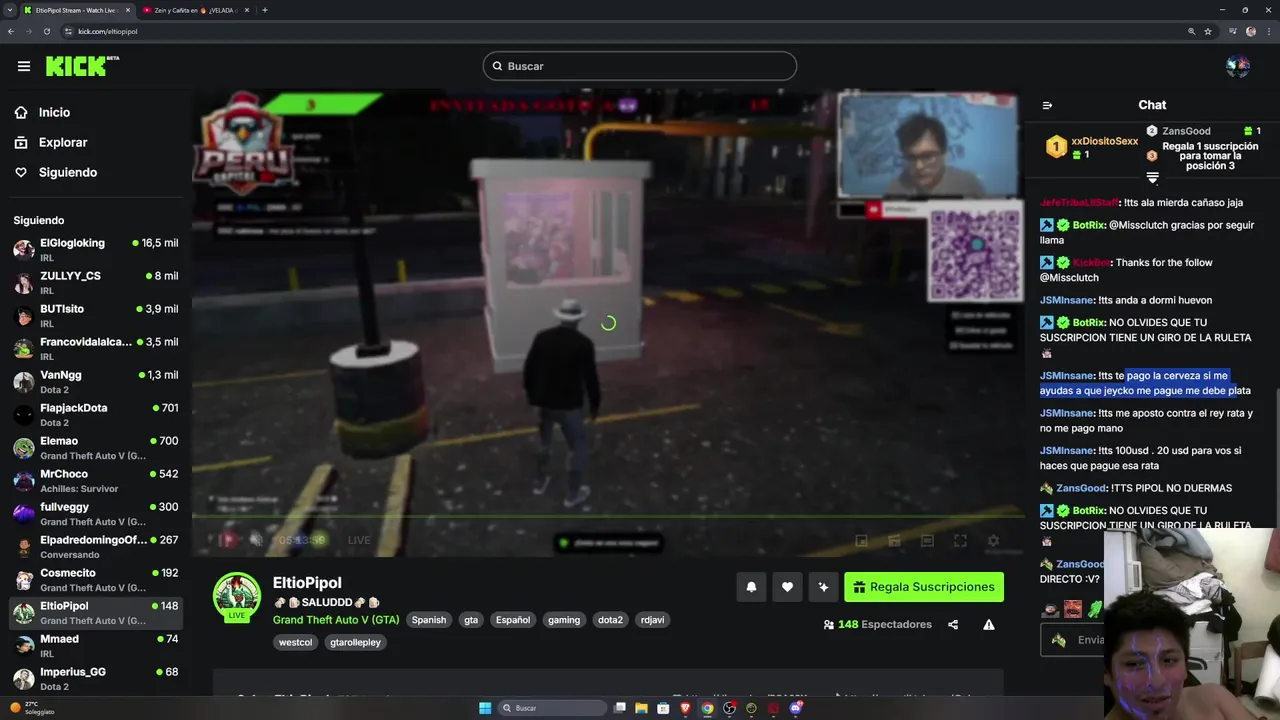Enter fullscreen on the video player
The image size is (1280, 720).
960,541
